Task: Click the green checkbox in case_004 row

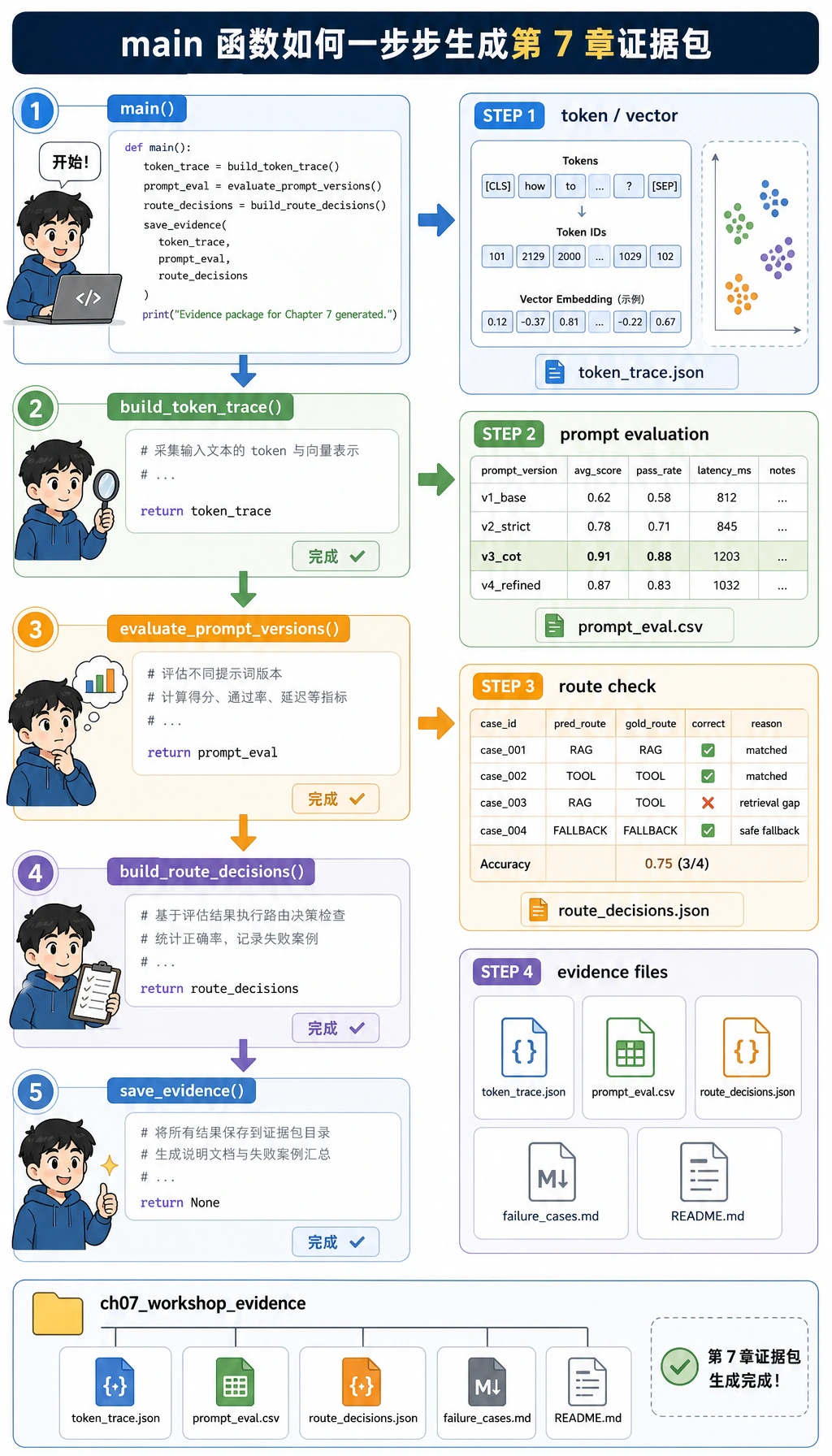Action: coord(708,830)
